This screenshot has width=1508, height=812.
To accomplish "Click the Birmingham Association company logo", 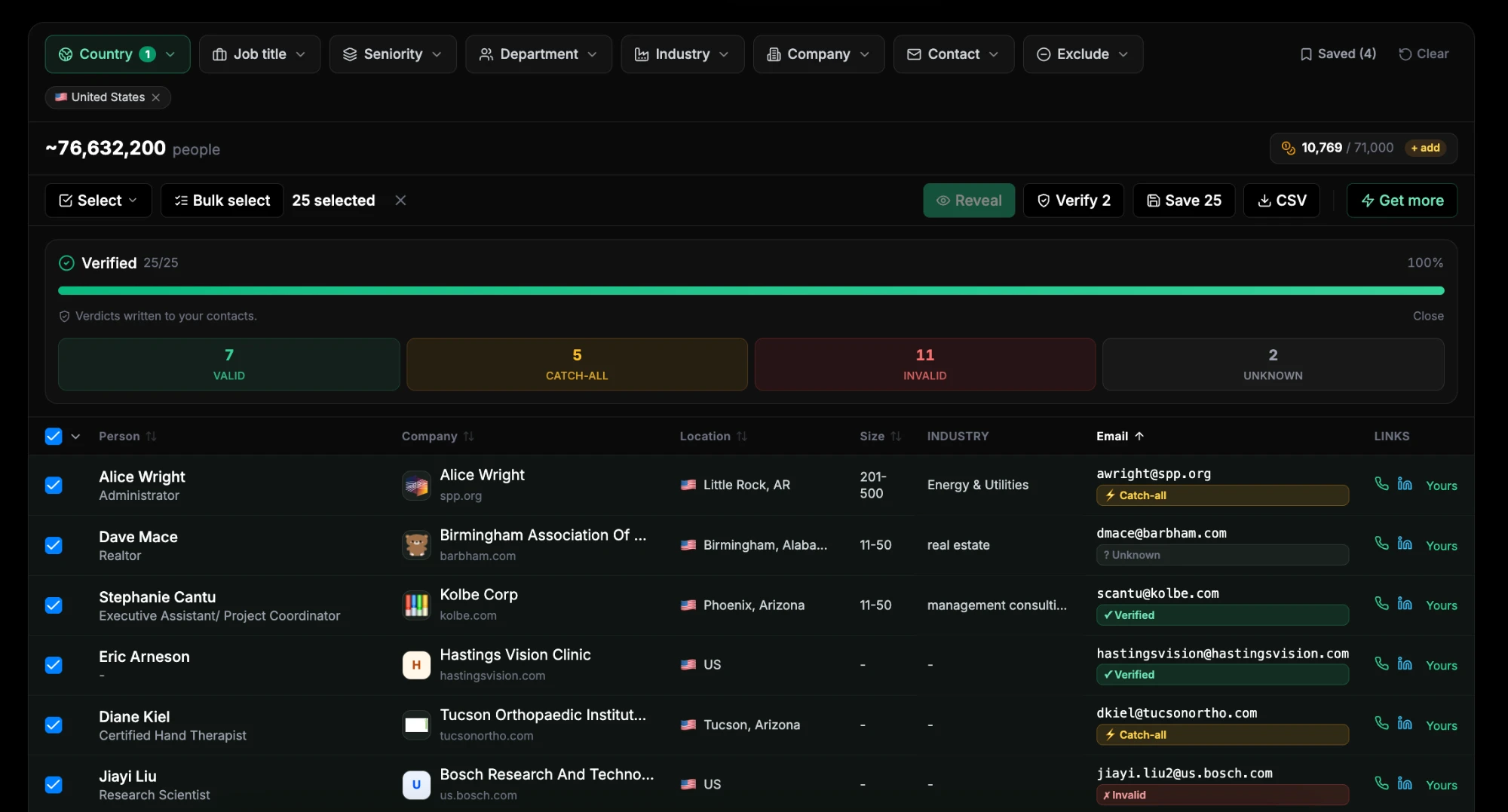I will (416, 545).
